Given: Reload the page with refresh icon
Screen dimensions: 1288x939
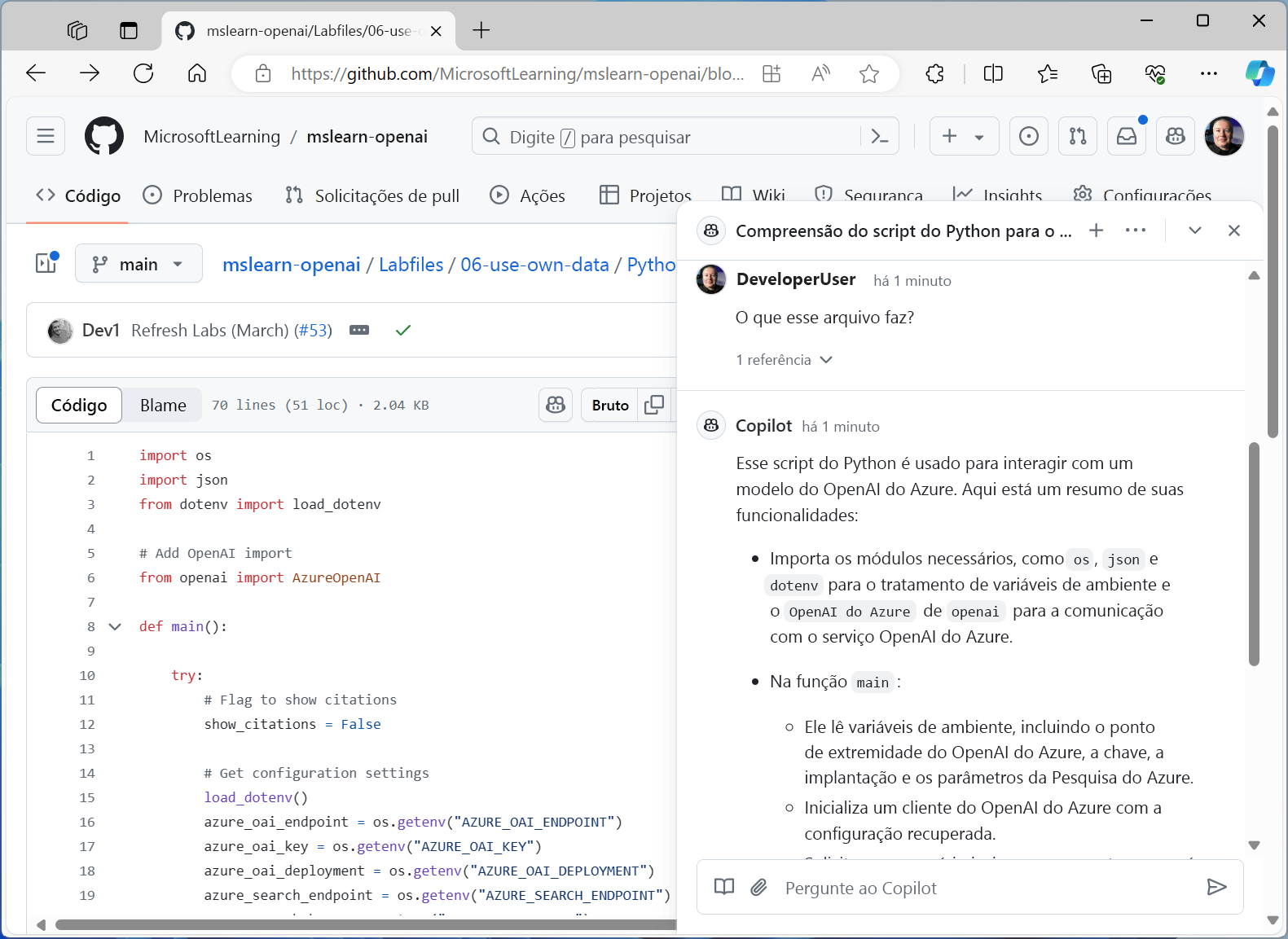Looking at the screenshot, I should 143,73.
